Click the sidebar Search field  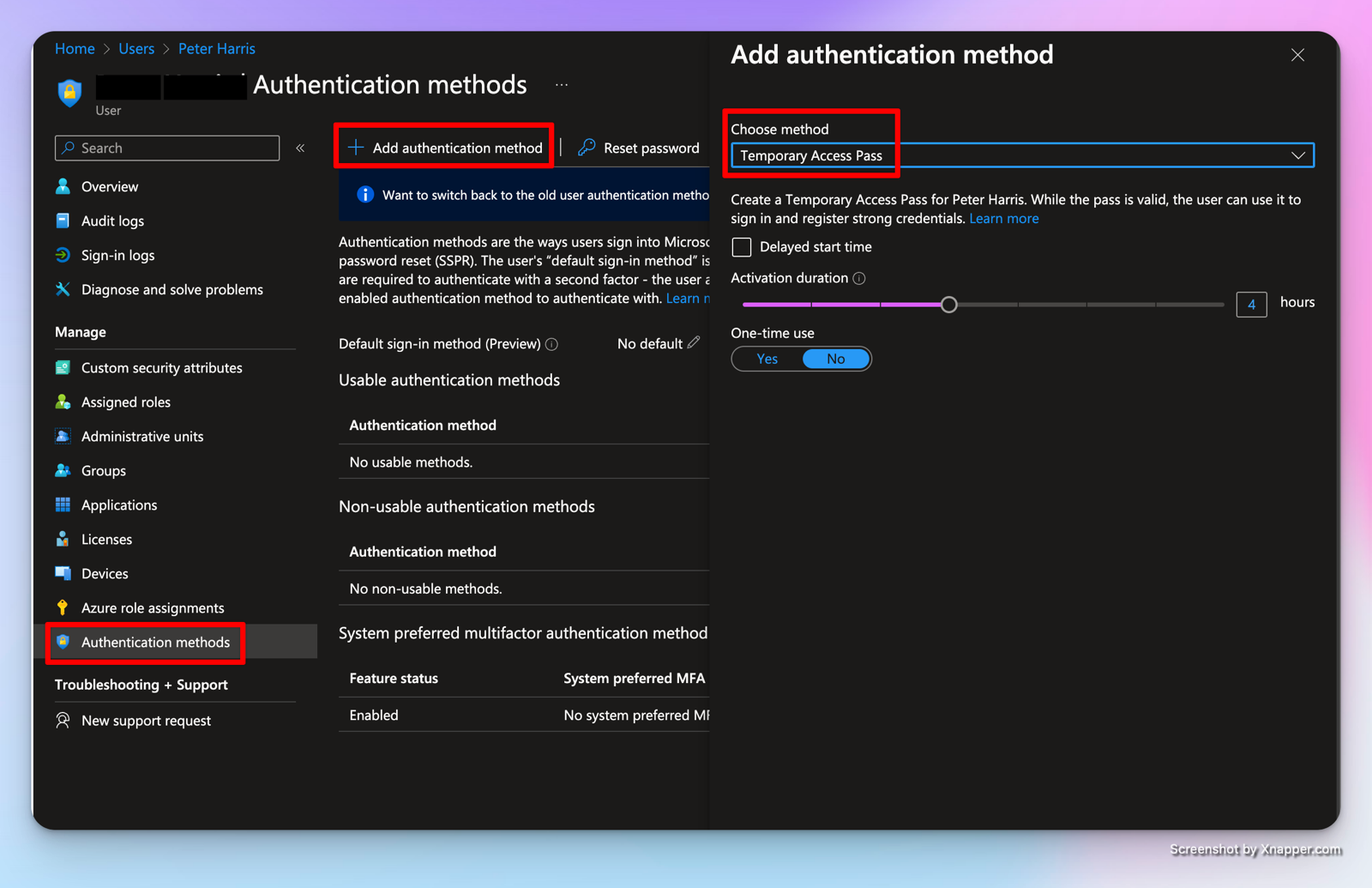(167, 148)
